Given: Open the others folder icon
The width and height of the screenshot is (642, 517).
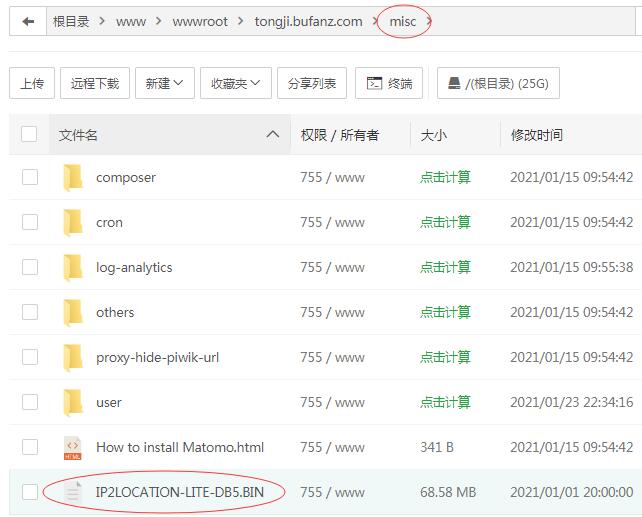Looking at the screenshot, I should point(73,312).
